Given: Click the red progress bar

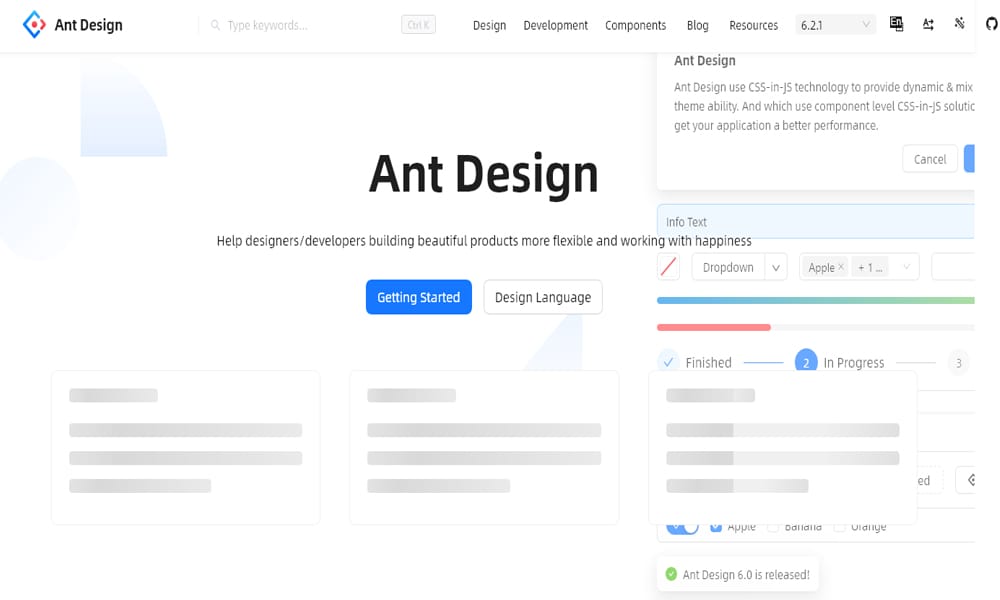Looking at the screenshot, I should point(713,327).
